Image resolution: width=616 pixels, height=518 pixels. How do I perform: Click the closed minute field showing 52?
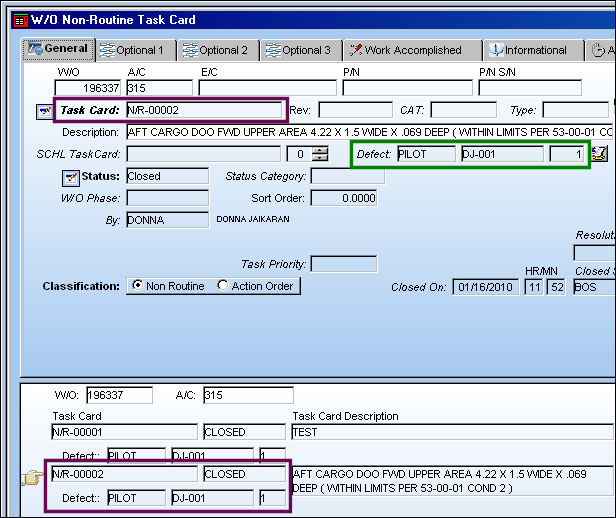tap(557, 287)
